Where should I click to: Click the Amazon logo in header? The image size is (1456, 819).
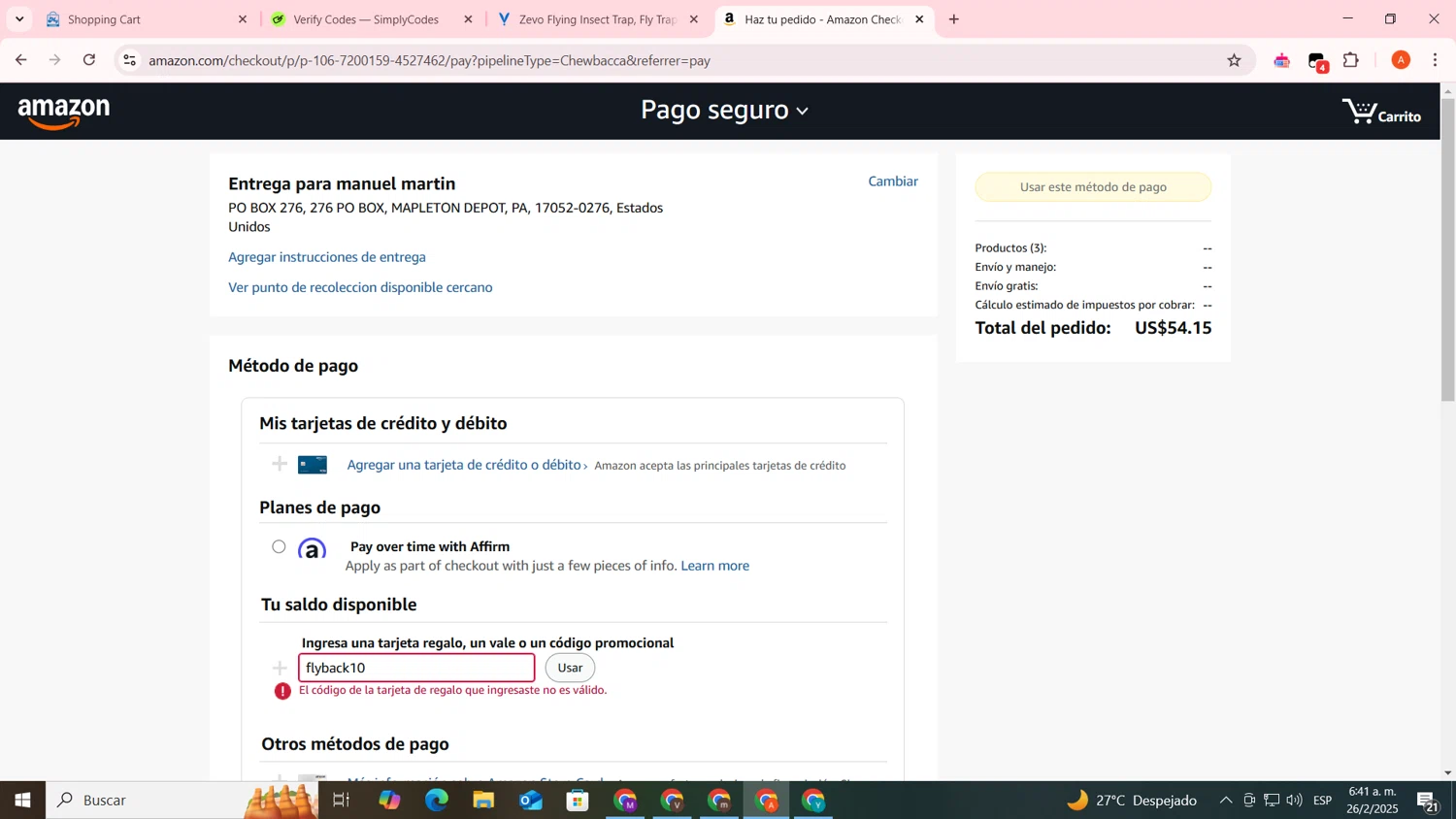click(64, 113)
